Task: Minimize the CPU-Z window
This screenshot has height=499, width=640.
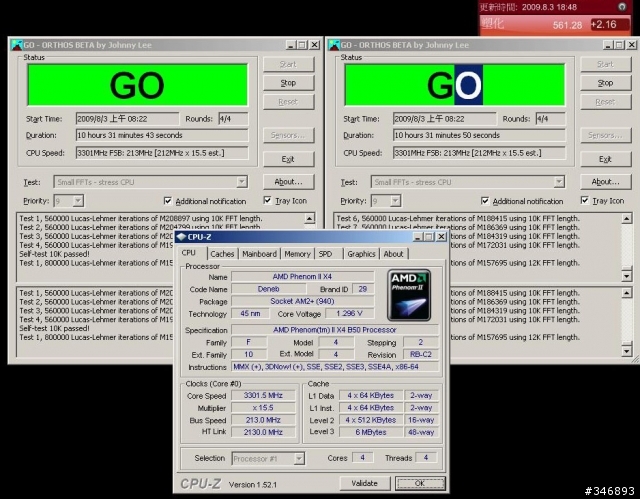Action: point(418,237)
